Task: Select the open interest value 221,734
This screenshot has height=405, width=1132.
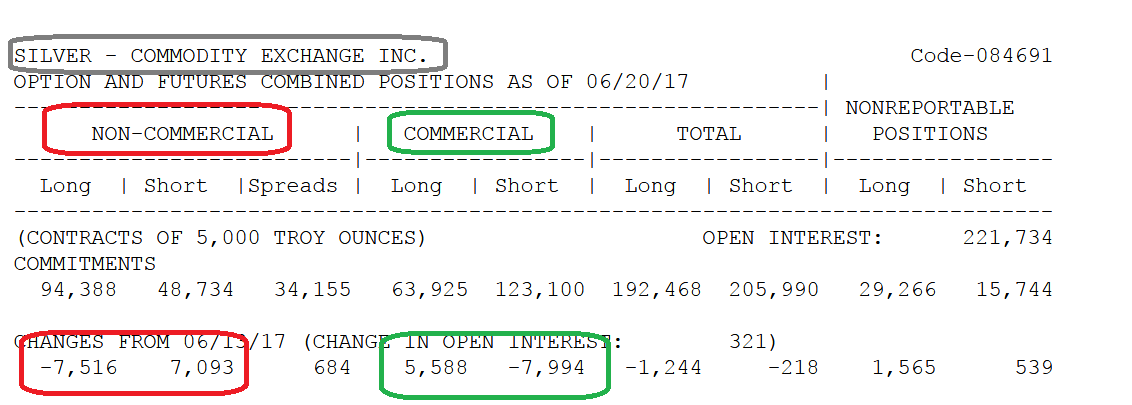Action: (x=1008, y=238)
